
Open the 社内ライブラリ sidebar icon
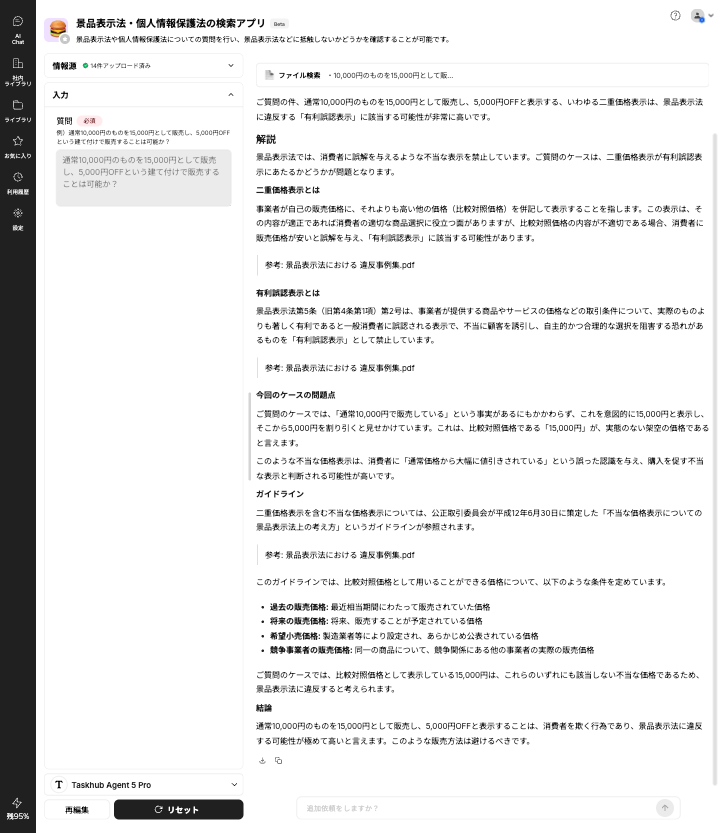[x=18, y=68]
